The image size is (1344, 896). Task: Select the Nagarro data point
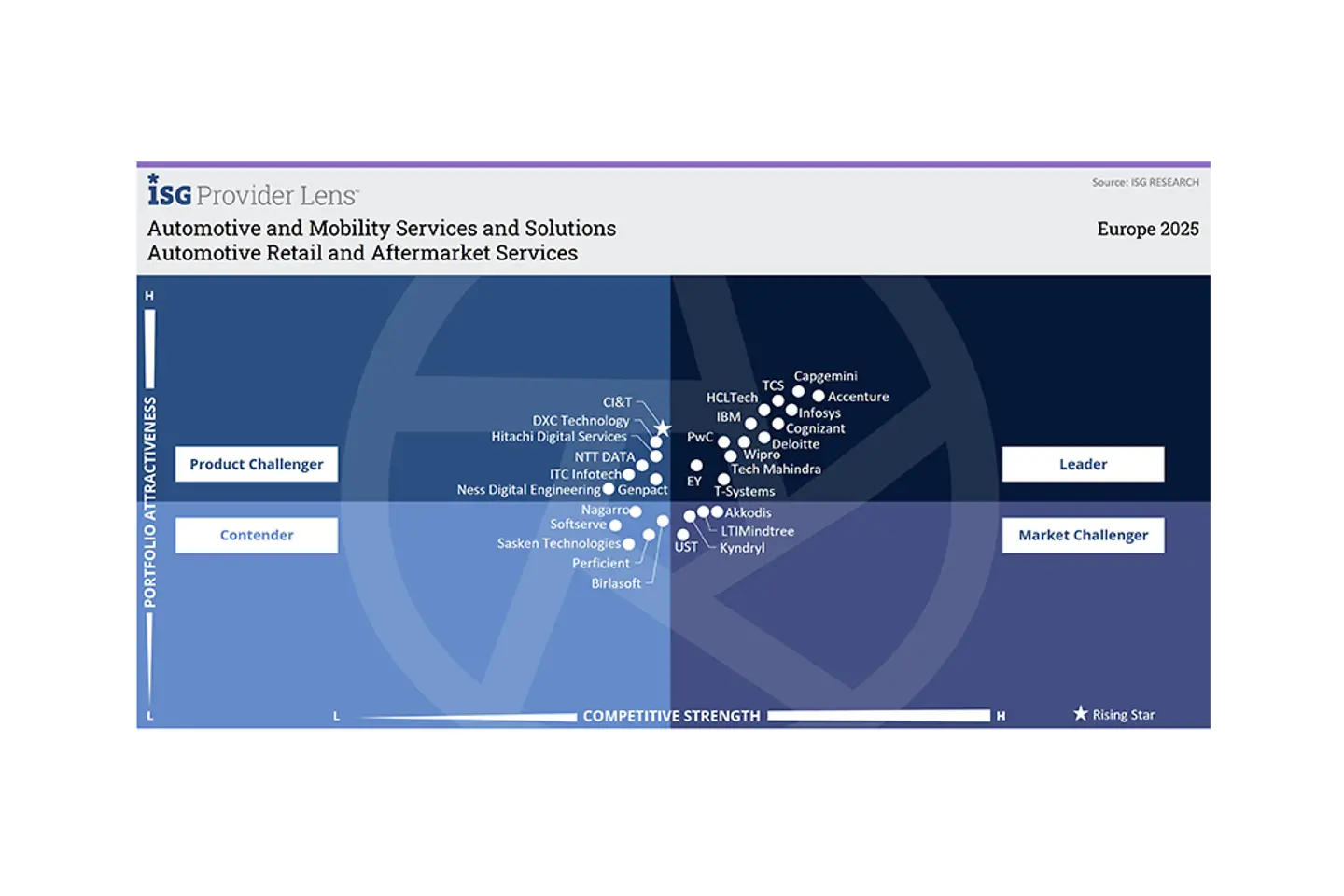click(636, 512)
